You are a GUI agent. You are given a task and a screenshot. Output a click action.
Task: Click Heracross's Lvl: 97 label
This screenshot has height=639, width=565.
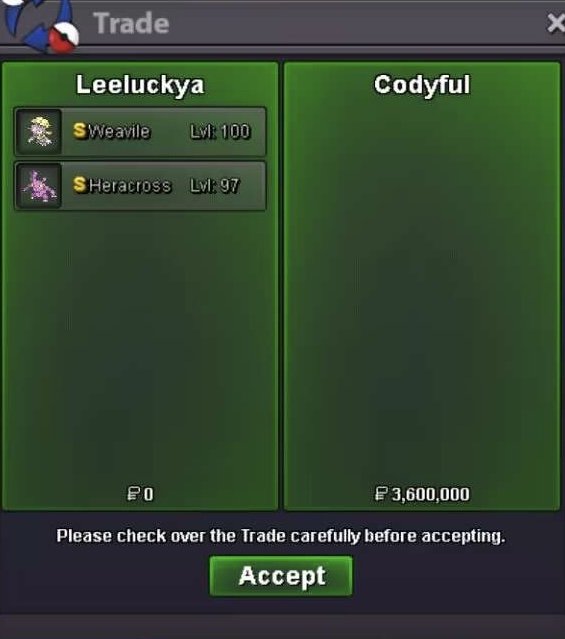click(215, 186)
